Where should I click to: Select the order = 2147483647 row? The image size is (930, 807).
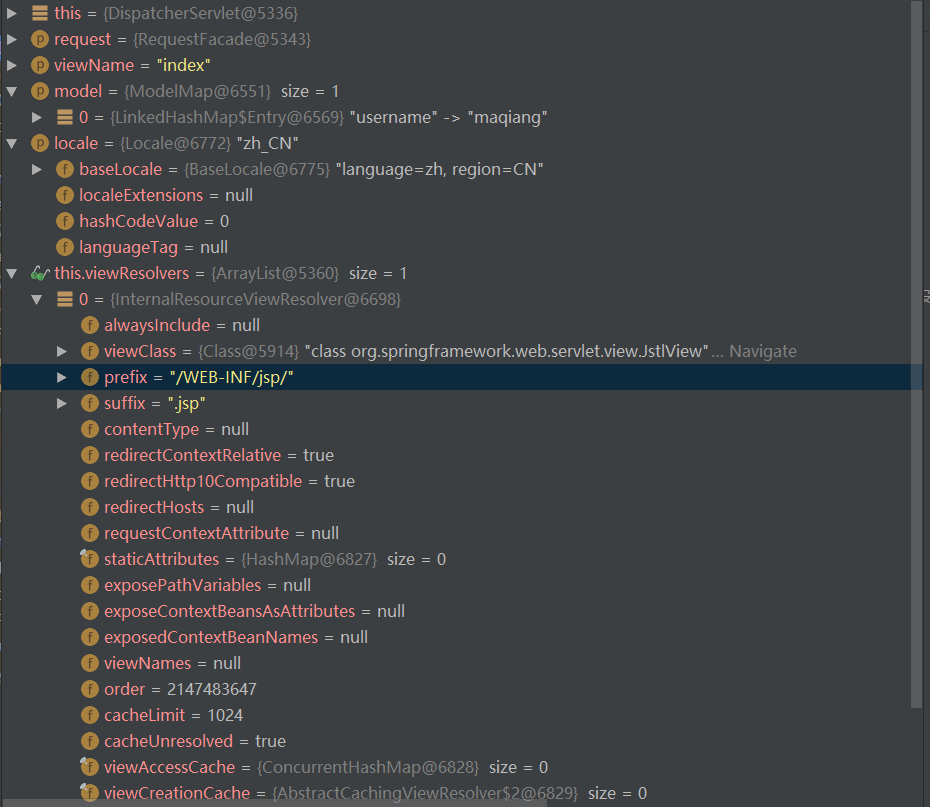tap(456, 689)
